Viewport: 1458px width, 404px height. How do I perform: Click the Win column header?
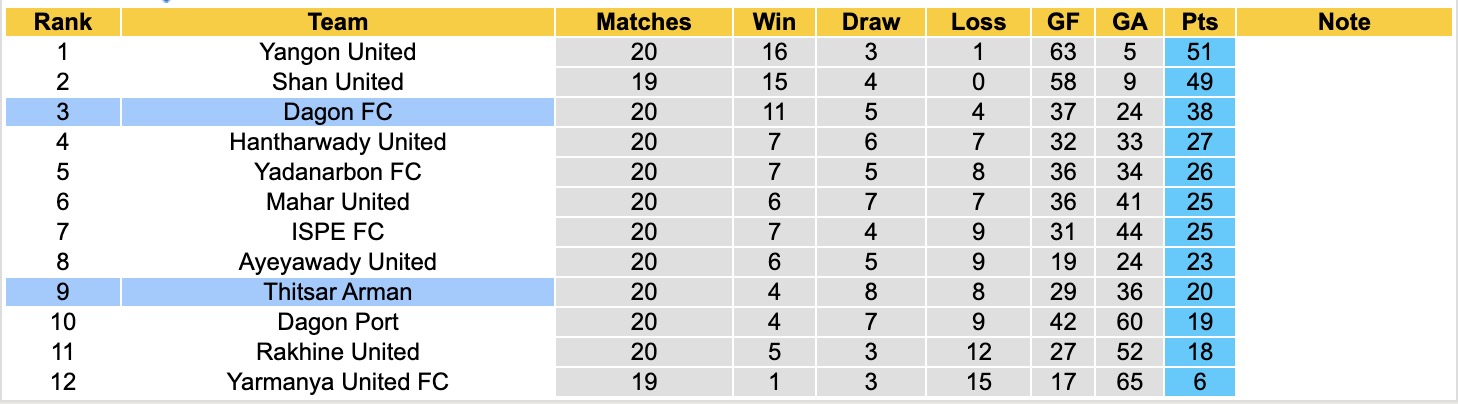click(x=774, y=22)
